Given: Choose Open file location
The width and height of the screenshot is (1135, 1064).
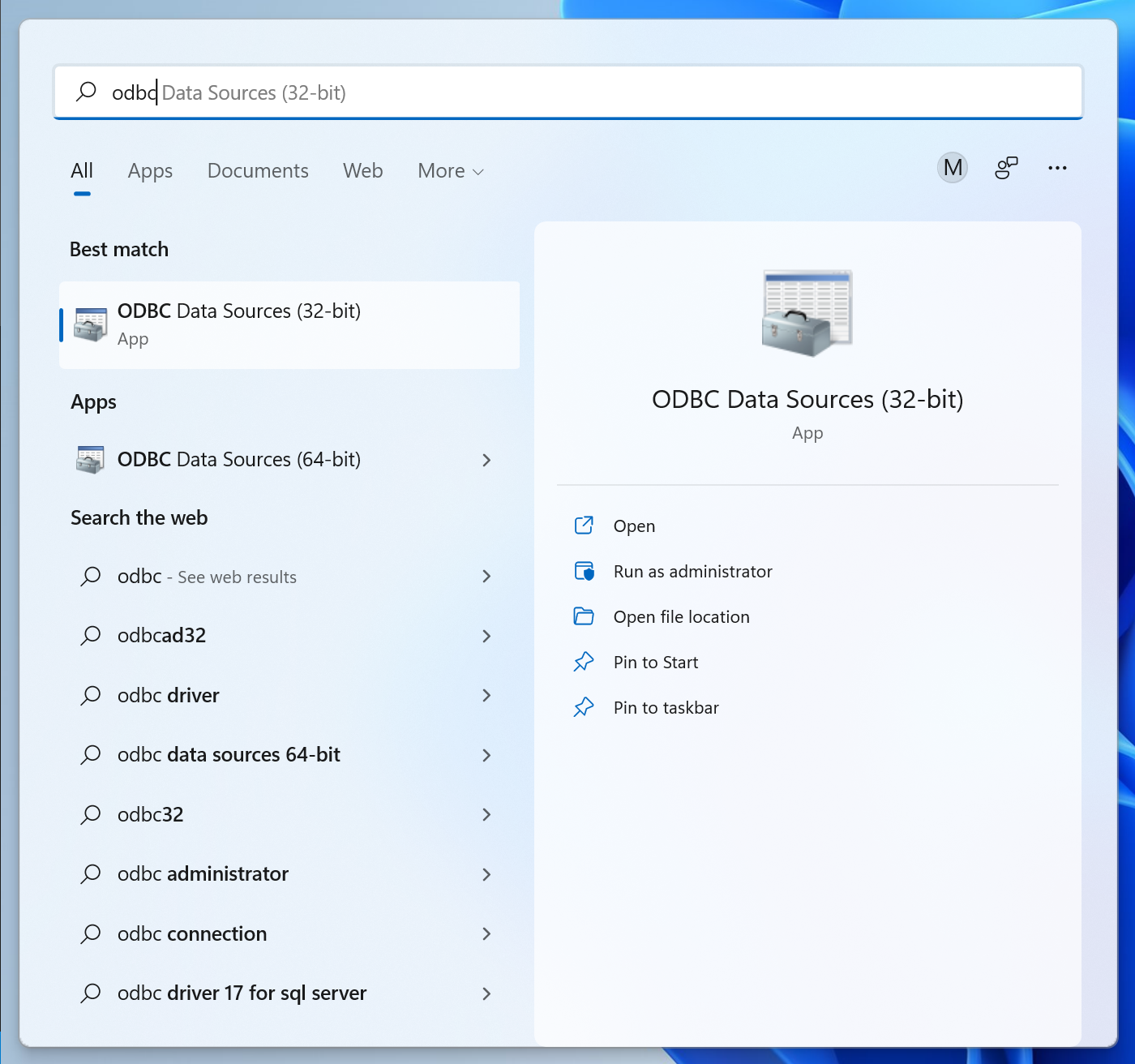Looking at the screenshot, I should [x=681, y=617].
